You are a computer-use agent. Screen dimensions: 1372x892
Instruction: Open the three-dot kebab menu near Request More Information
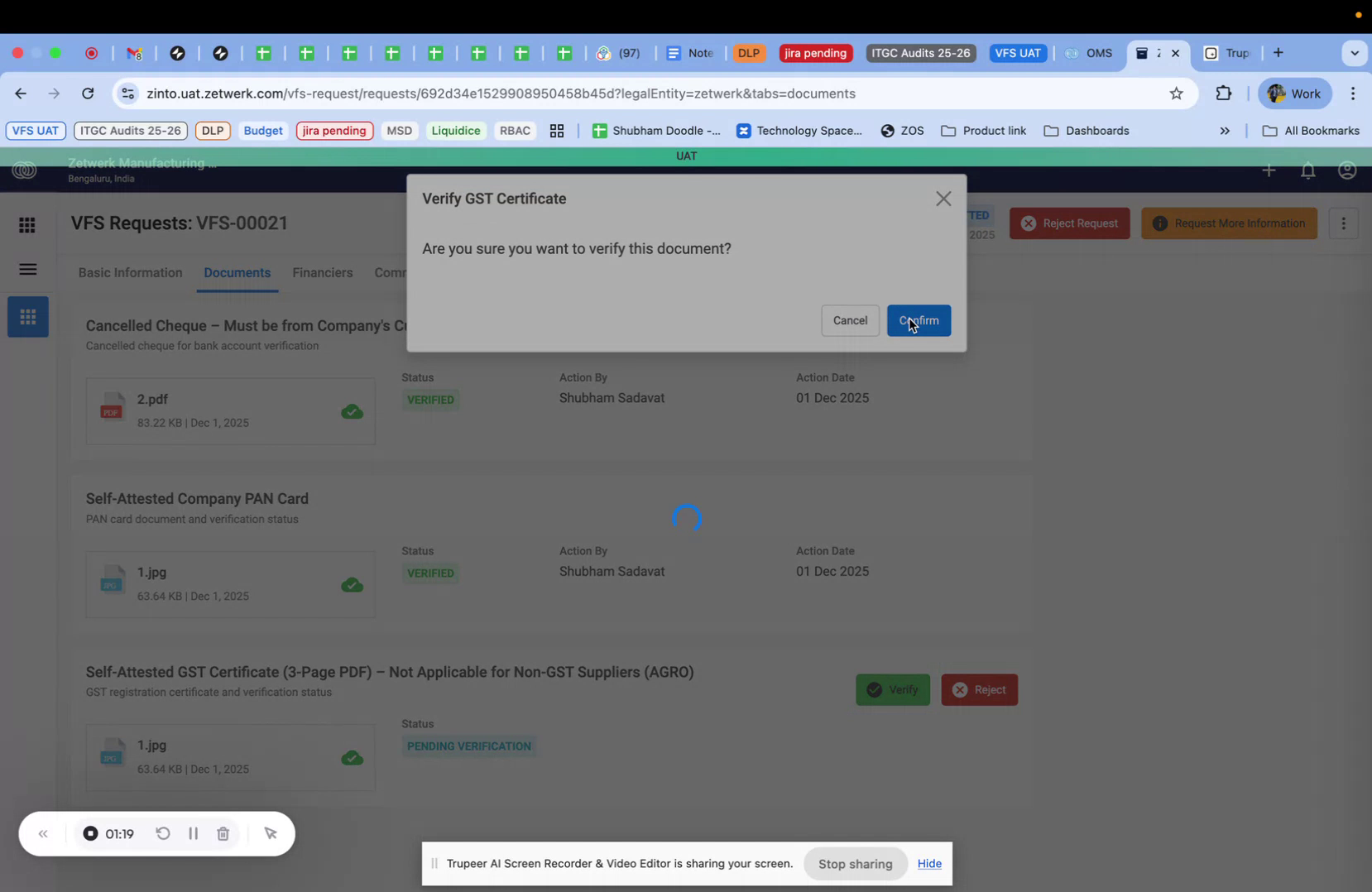[x=1344, y=223]
